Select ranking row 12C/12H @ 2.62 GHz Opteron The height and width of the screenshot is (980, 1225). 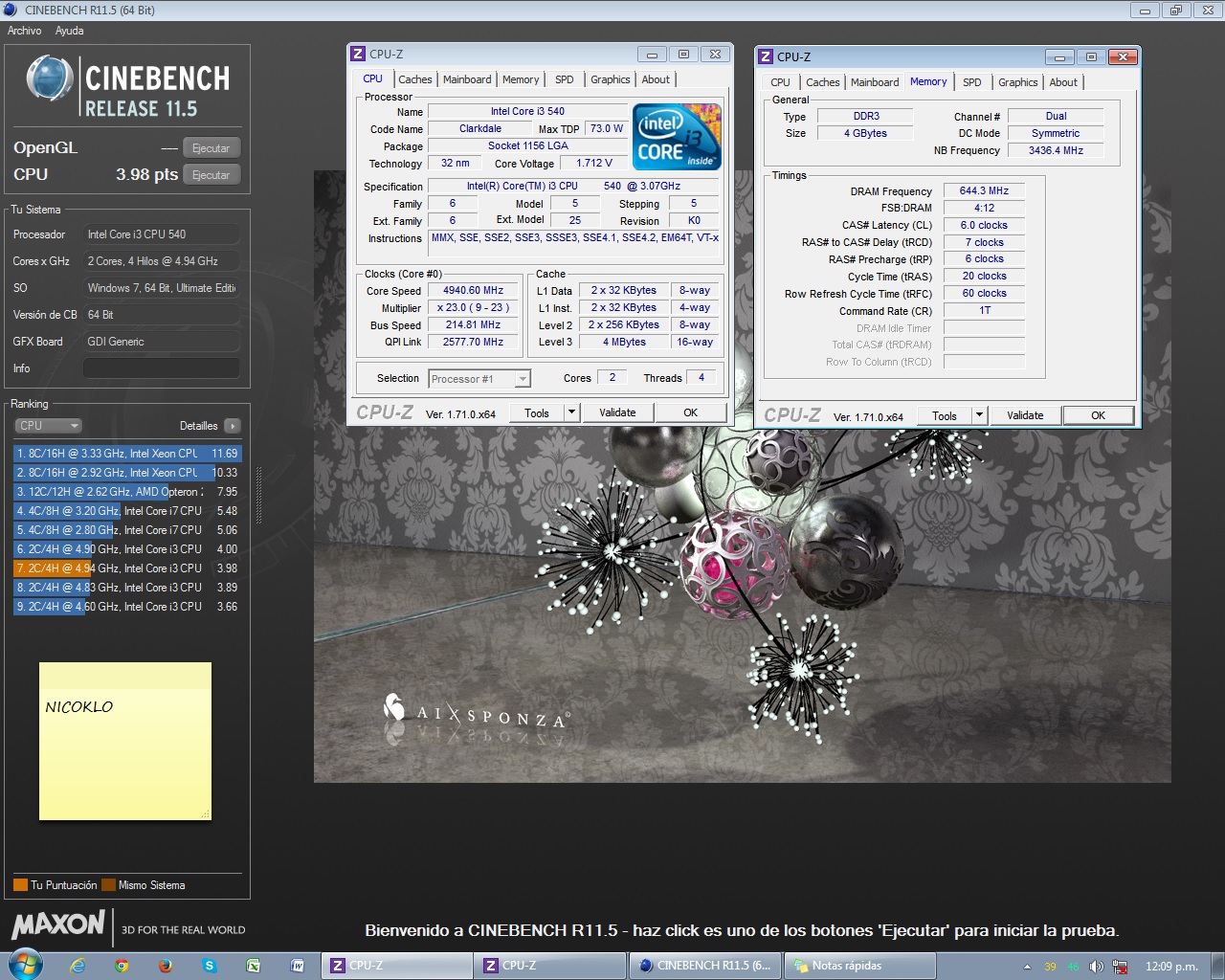point(127,492)
